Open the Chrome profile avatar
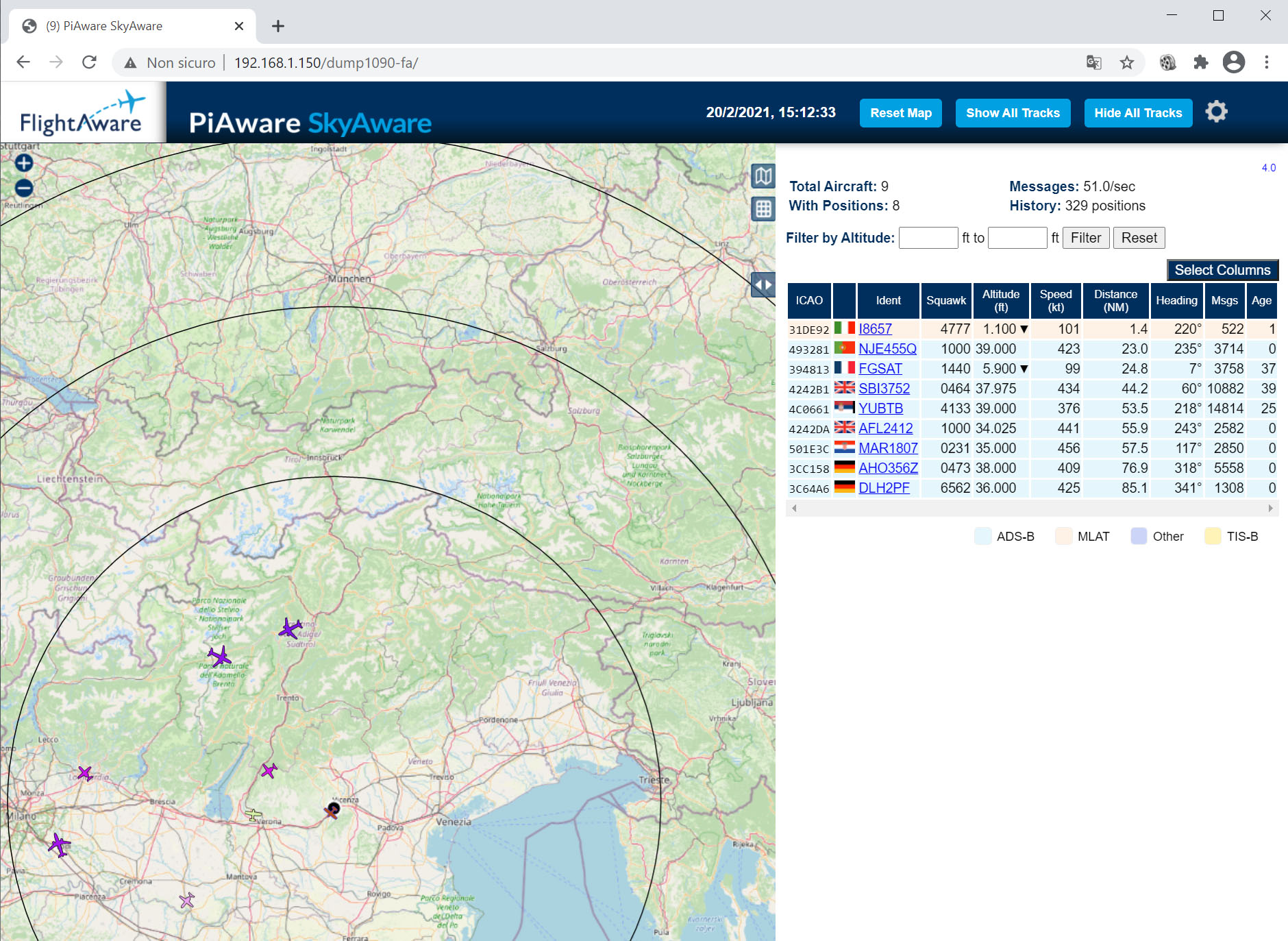This screenshot has width=1288, height=941. tap(1234, 62)
